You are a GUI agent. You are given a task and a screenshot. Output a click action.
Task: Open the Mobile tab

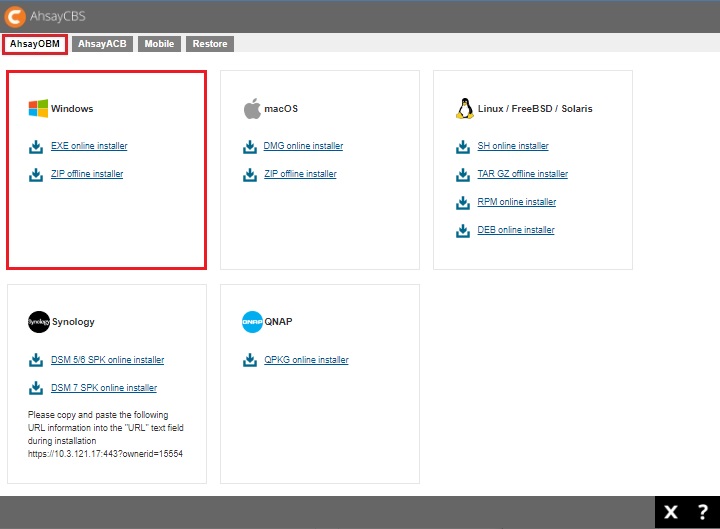(x=158, y=44)
